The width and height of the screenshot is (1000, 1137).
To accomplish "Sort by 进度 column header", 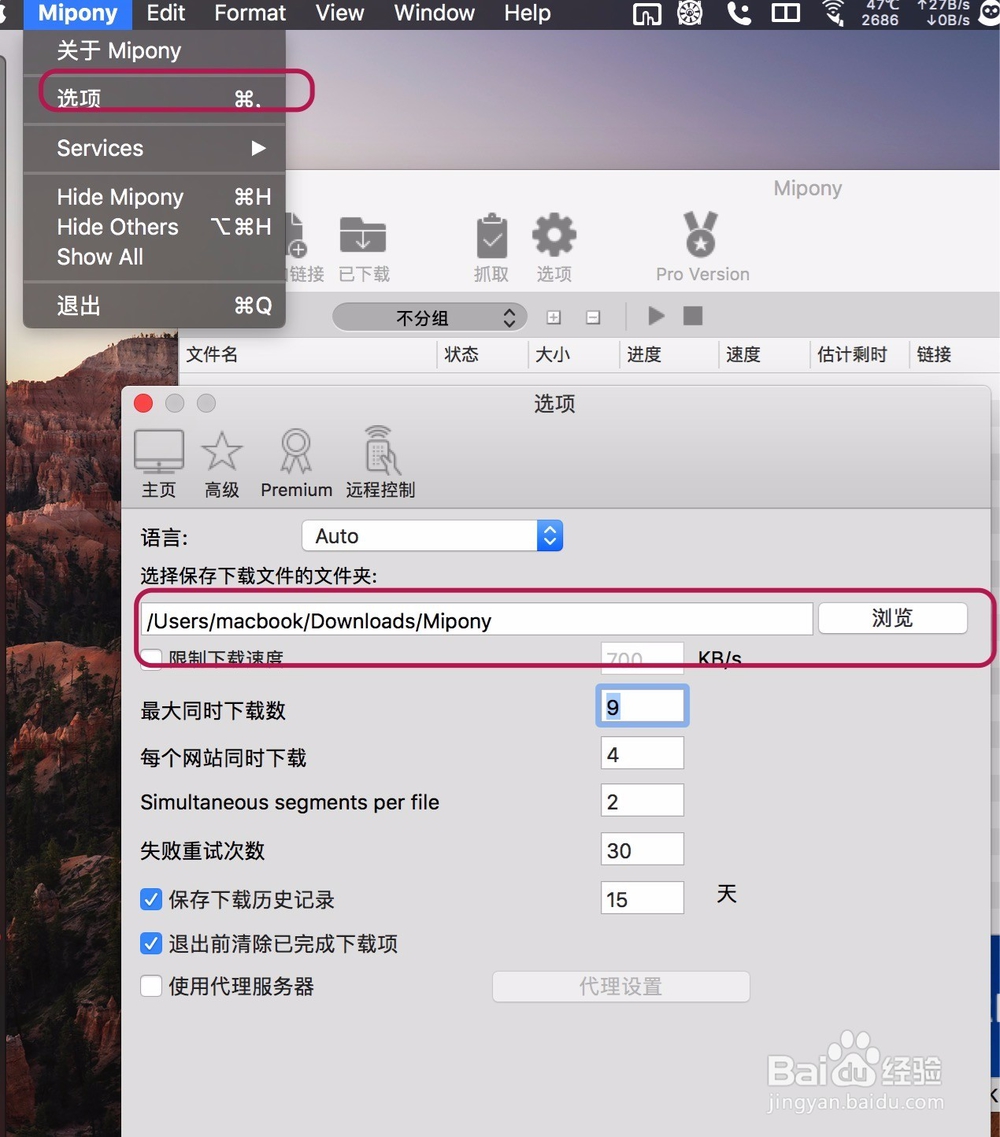I will (x=669, y=355).
